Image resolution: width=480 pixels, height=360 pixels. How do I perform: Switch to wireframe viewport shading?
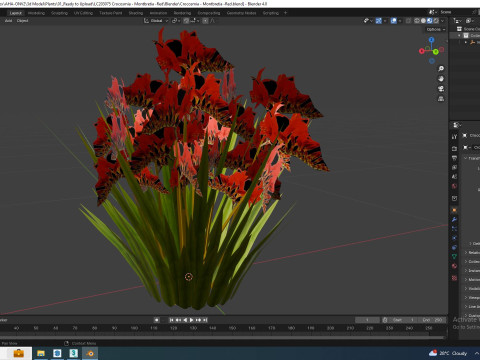pyautogui.click(x=417, y=21)
